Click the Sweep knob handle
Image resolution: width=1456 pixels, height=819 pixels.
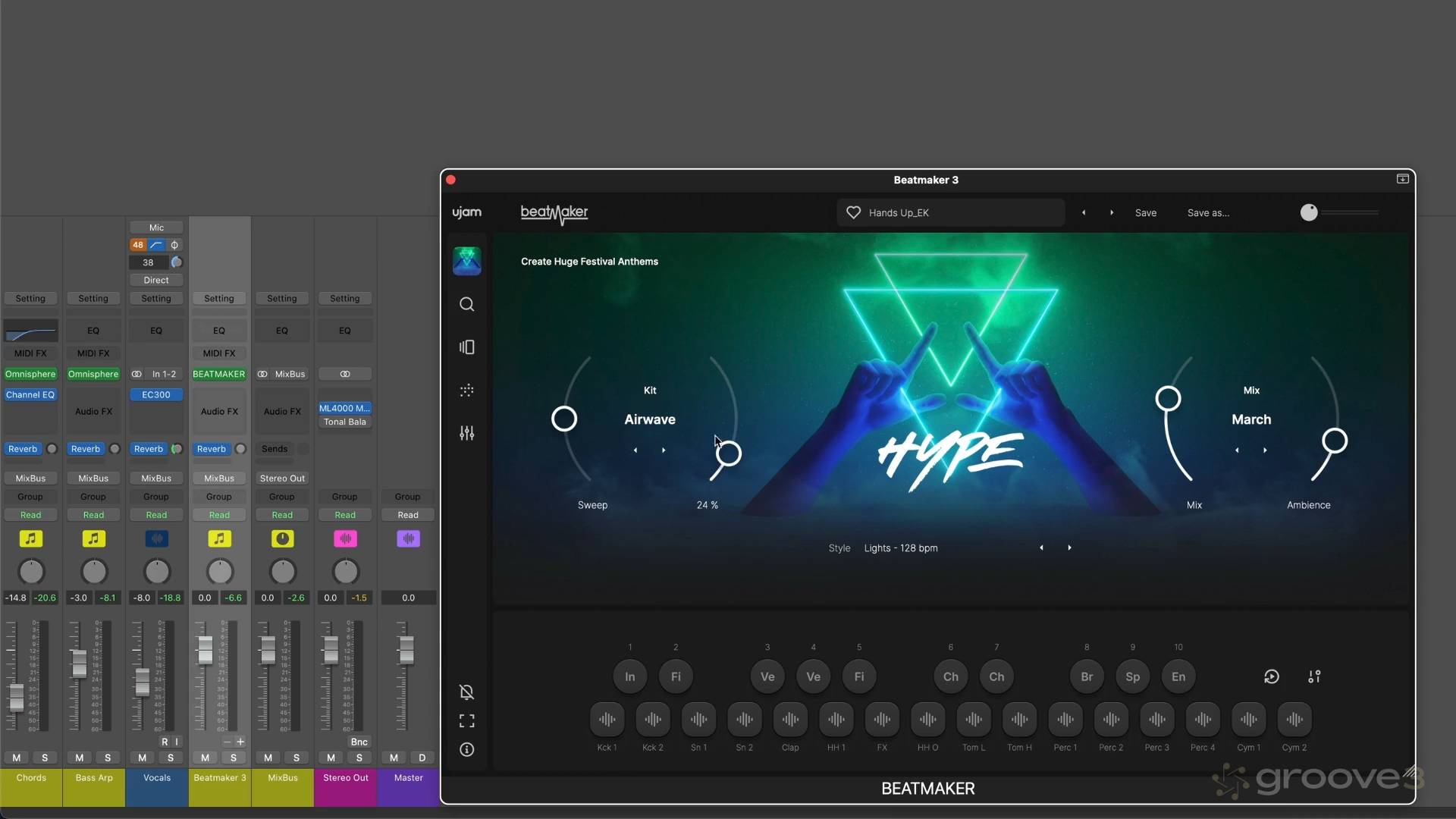point(564,419)
